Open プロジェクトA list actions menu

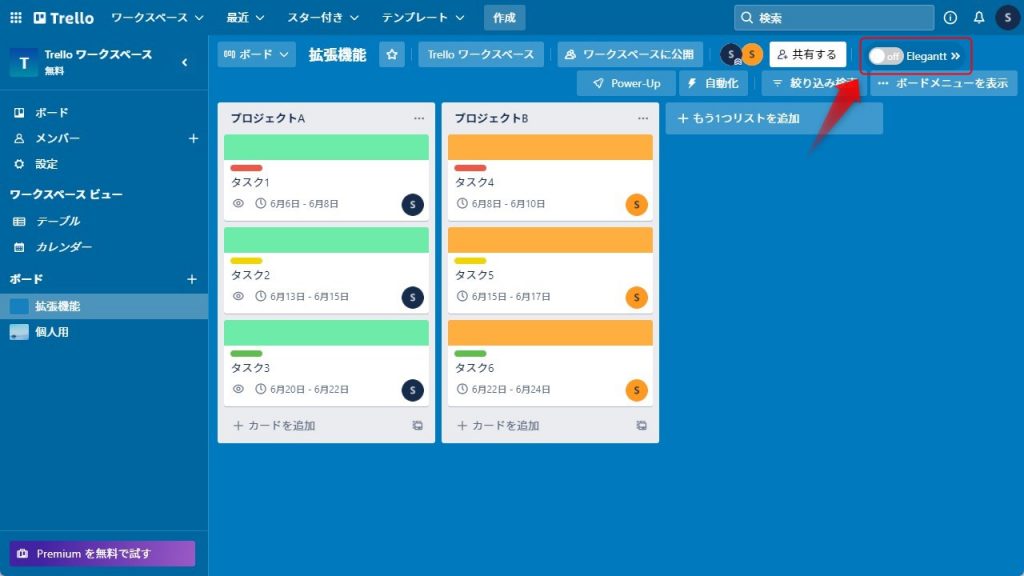click(x=419, y=118)
